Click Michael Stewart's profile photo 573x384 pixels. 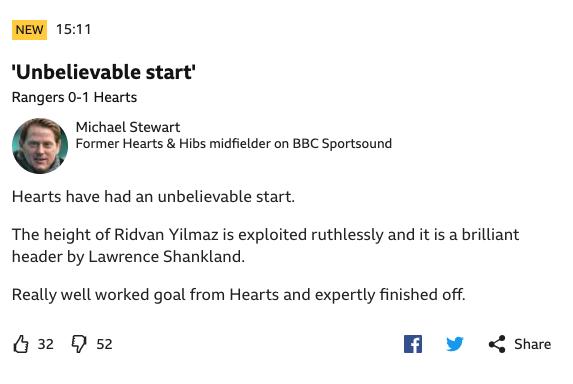(x=40, y=145)
